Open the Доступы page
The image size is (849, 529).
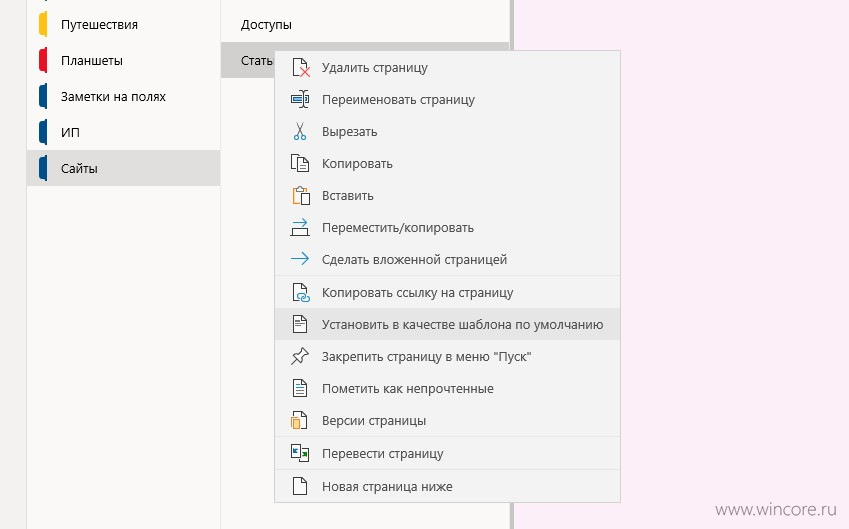pyautogui.click(x=365, y=24)
